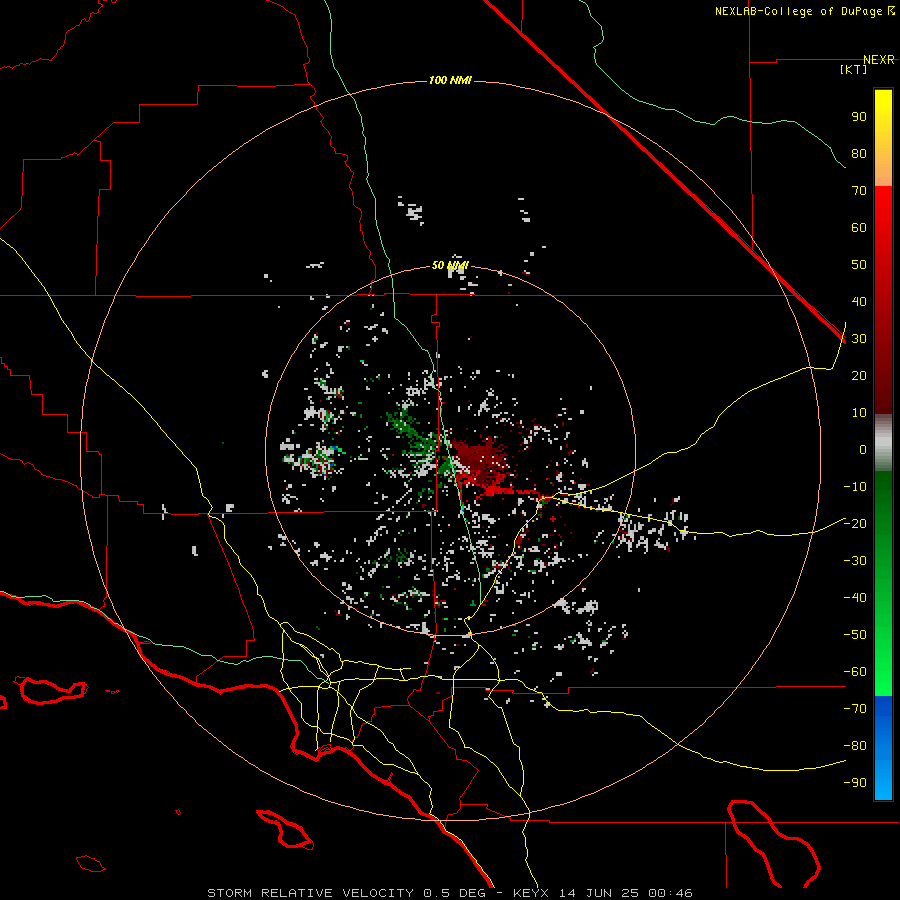This screenshot has height=900, width=900.
Task: Click the positive 10 scale value
Action: (859, 413)
